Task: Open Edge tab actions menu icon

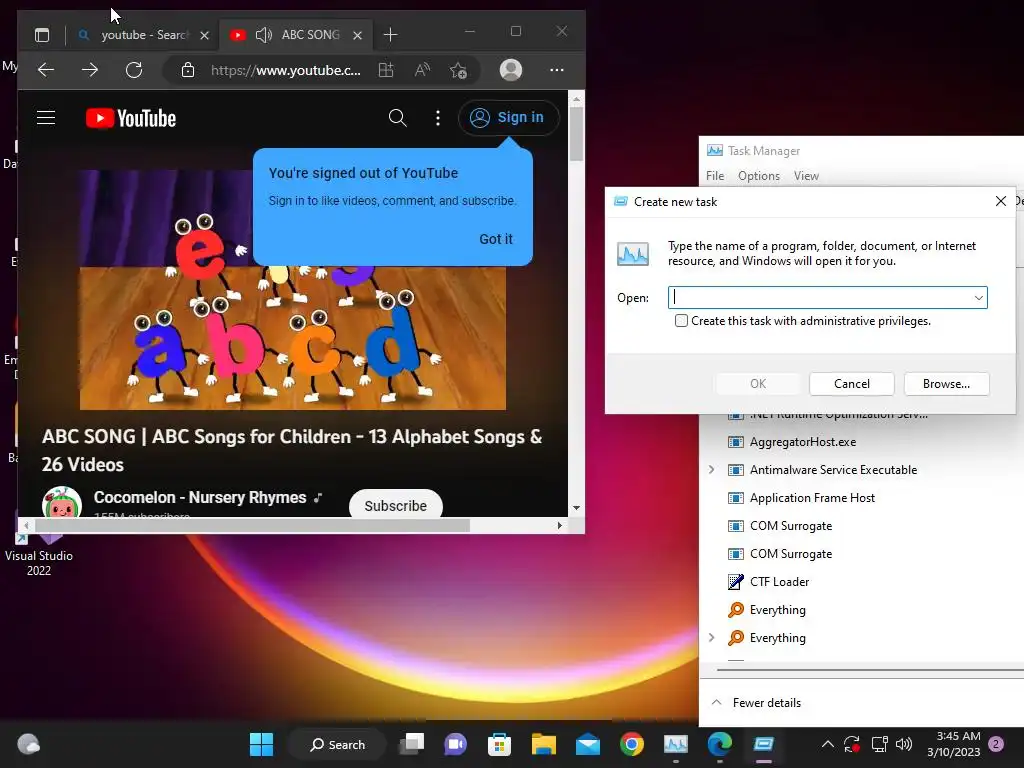Action: pos(42,35)
